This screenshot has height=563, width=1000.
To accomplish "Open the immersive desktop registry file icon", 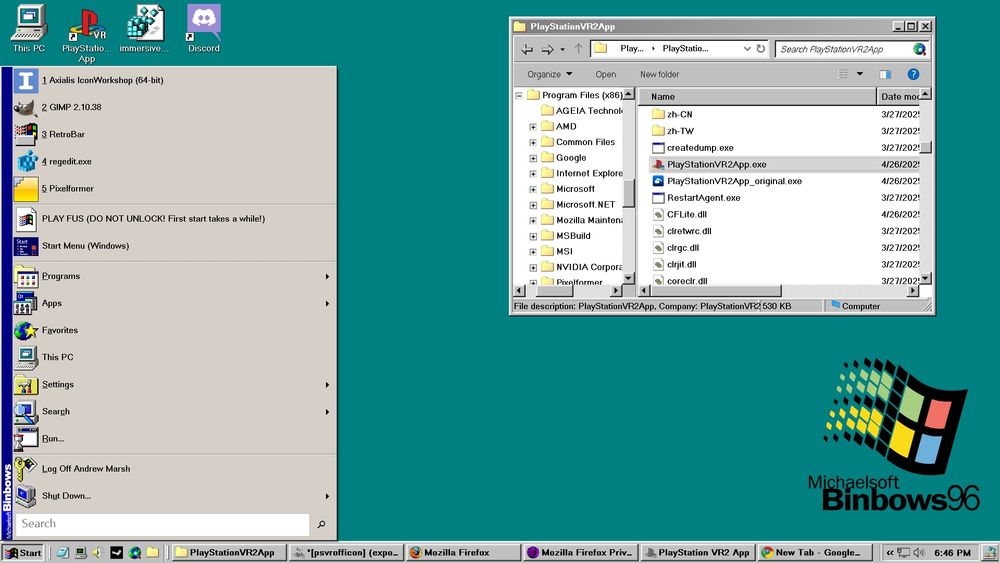I will pyautogui.click(x=145, y=28).
